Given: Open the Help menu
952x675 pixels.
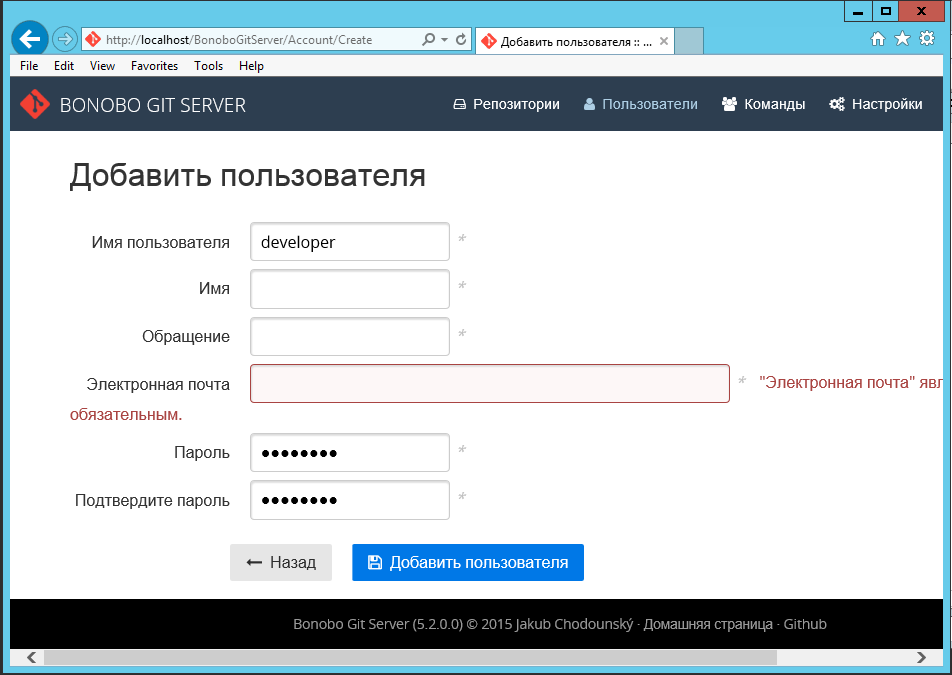Looking at the screenshot, I should [251, 66].
